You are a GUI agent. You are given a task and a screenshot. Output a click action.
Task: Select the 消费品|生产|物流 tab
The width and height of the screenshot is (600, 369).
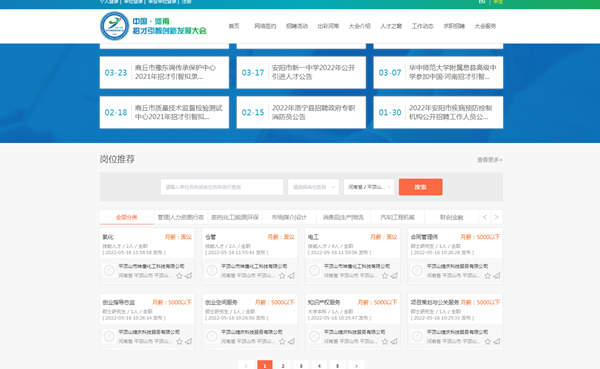tap(343, 217)
